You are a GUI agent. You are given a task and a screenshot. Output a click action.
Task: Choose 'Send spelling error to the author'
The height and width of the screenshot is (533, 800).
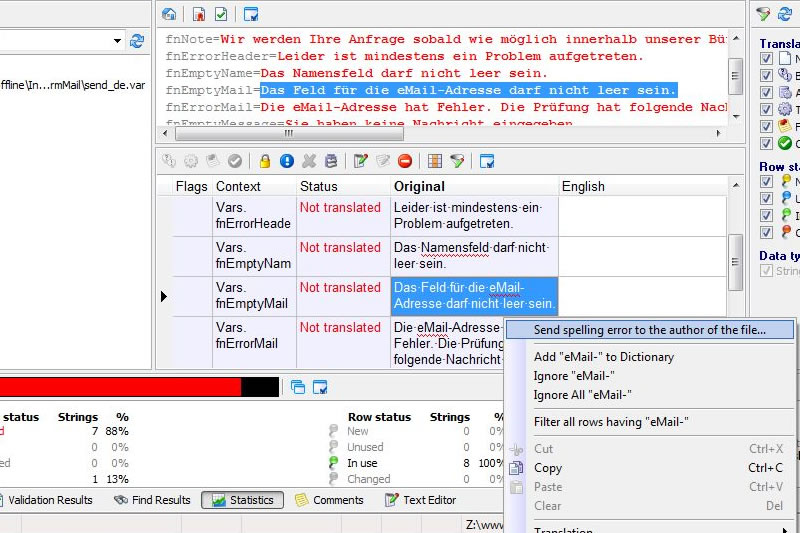[x=650, y=330]
